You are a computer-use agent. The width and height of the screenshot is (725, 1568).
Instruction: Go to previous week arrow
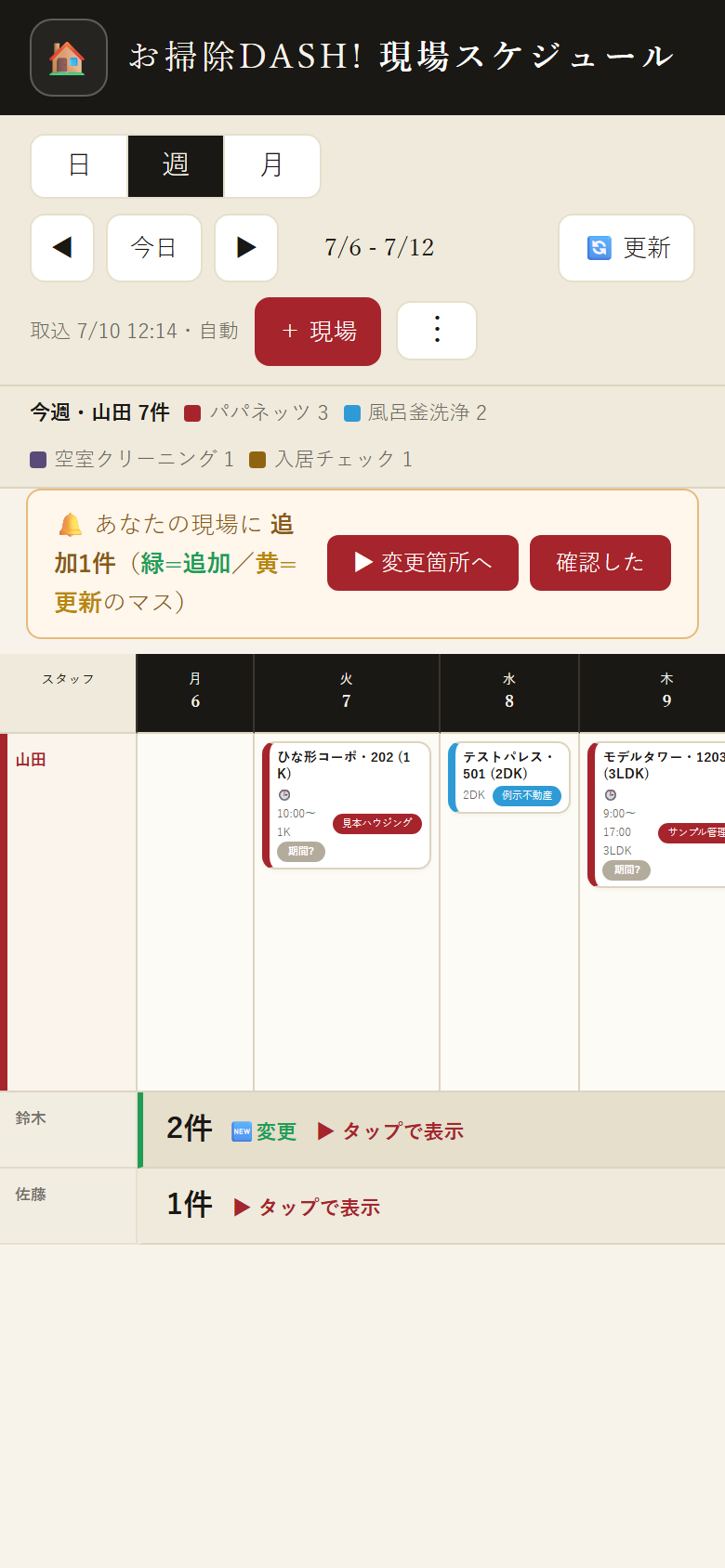click(62, 248)
